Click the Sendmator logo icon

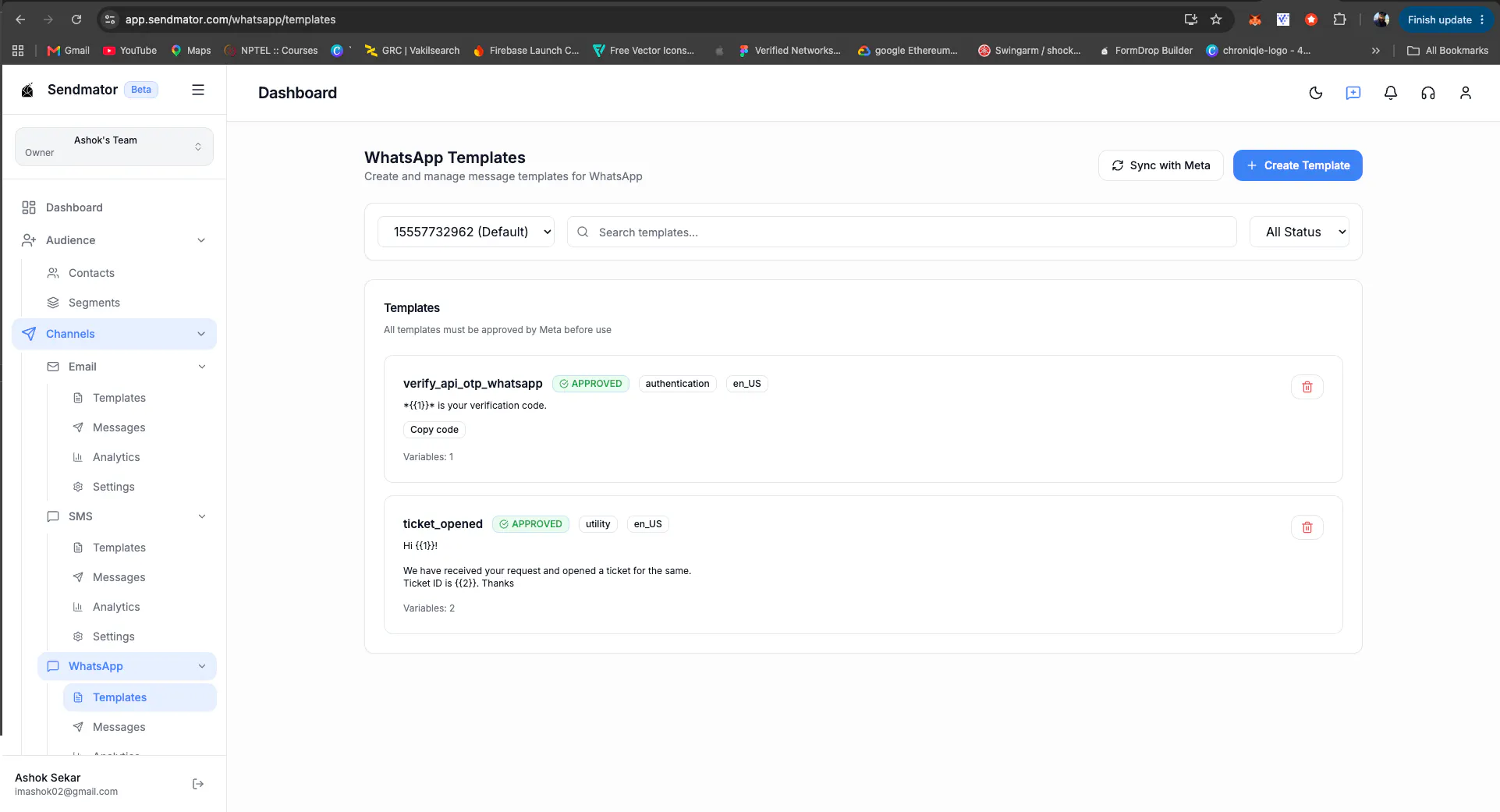coord(27,90)
